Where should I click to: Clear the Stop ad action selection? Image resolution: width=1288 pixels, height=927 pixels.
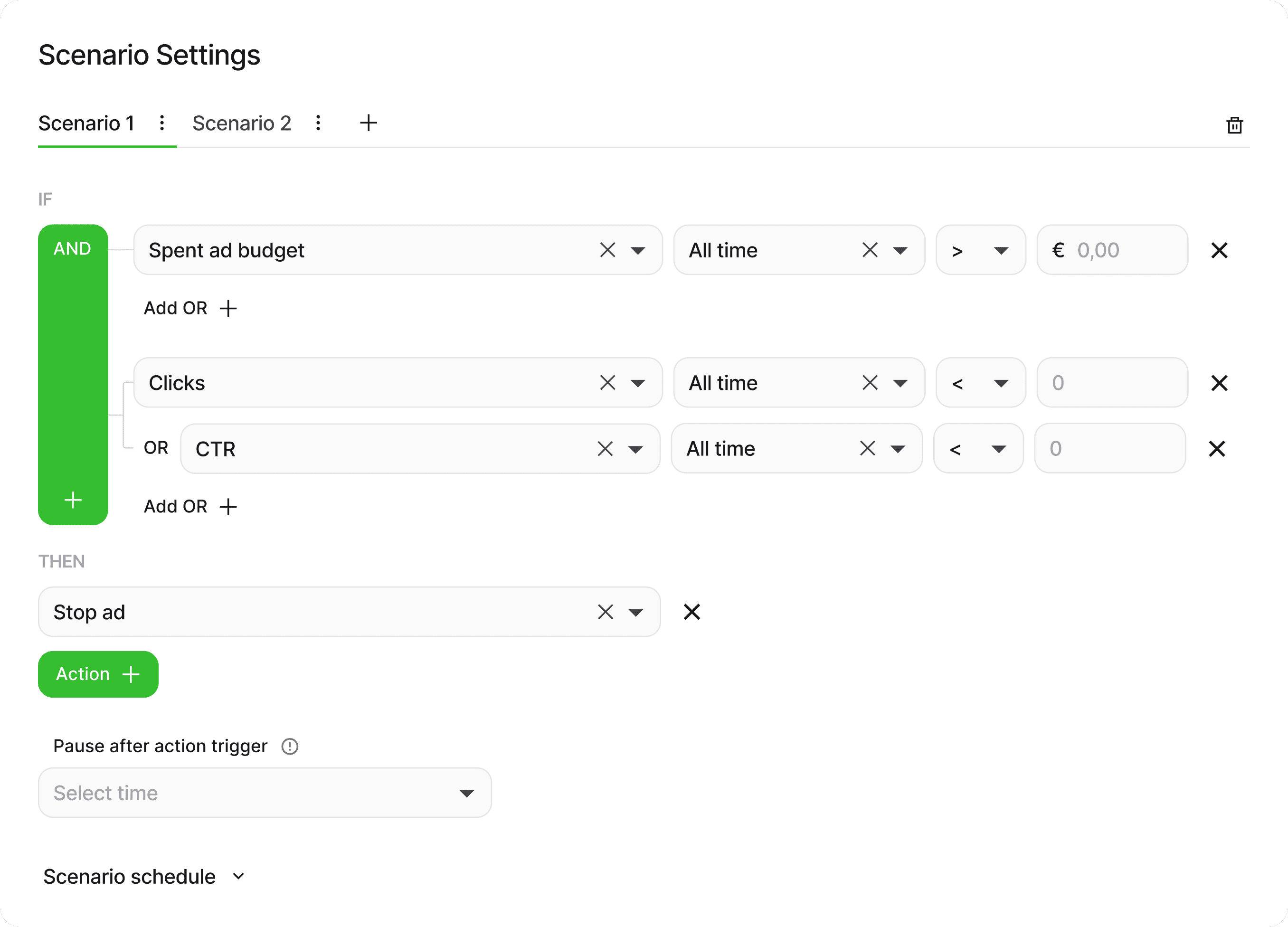click(x=606, y=612)
